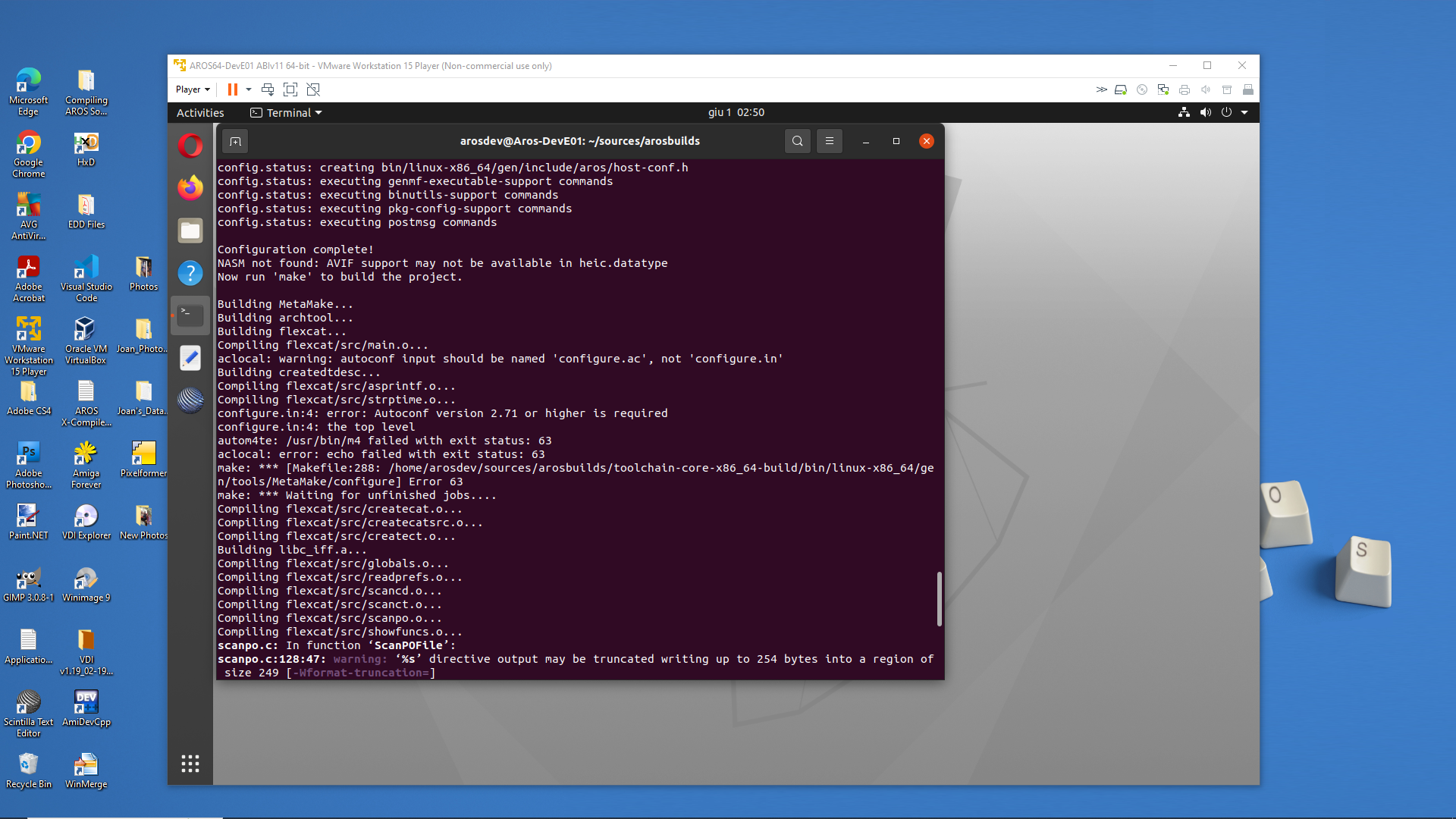
Task: Show Applications grid in the dock
Action: (190, 764)
